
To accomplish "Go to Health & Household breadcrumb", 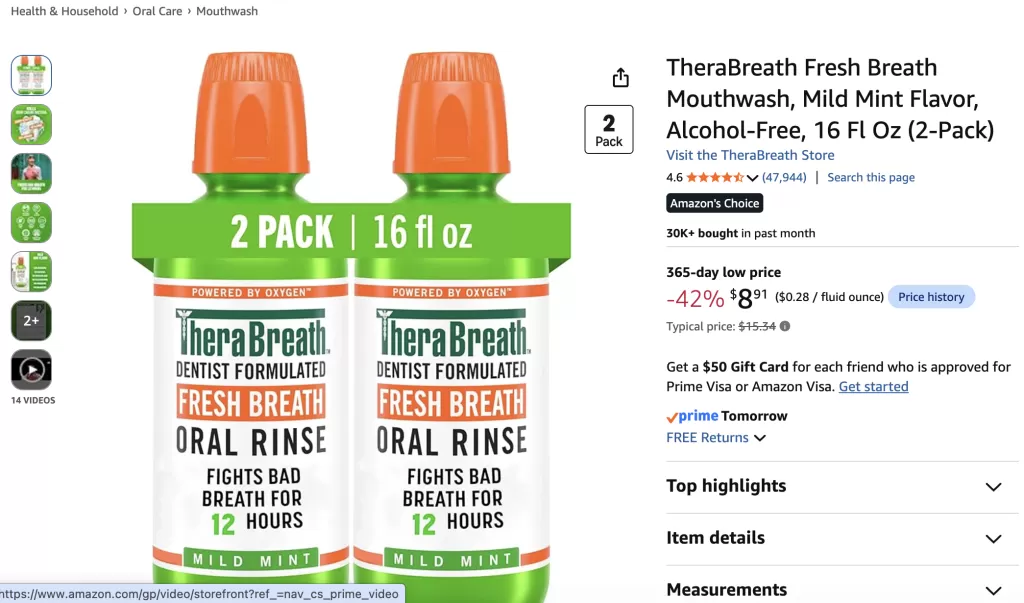I will [x=65, y=11].
